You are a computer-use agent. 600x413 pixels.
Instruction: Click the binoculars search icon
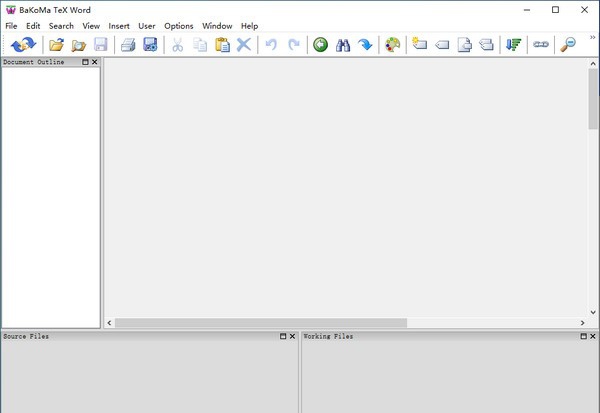(x=343, y=45)
